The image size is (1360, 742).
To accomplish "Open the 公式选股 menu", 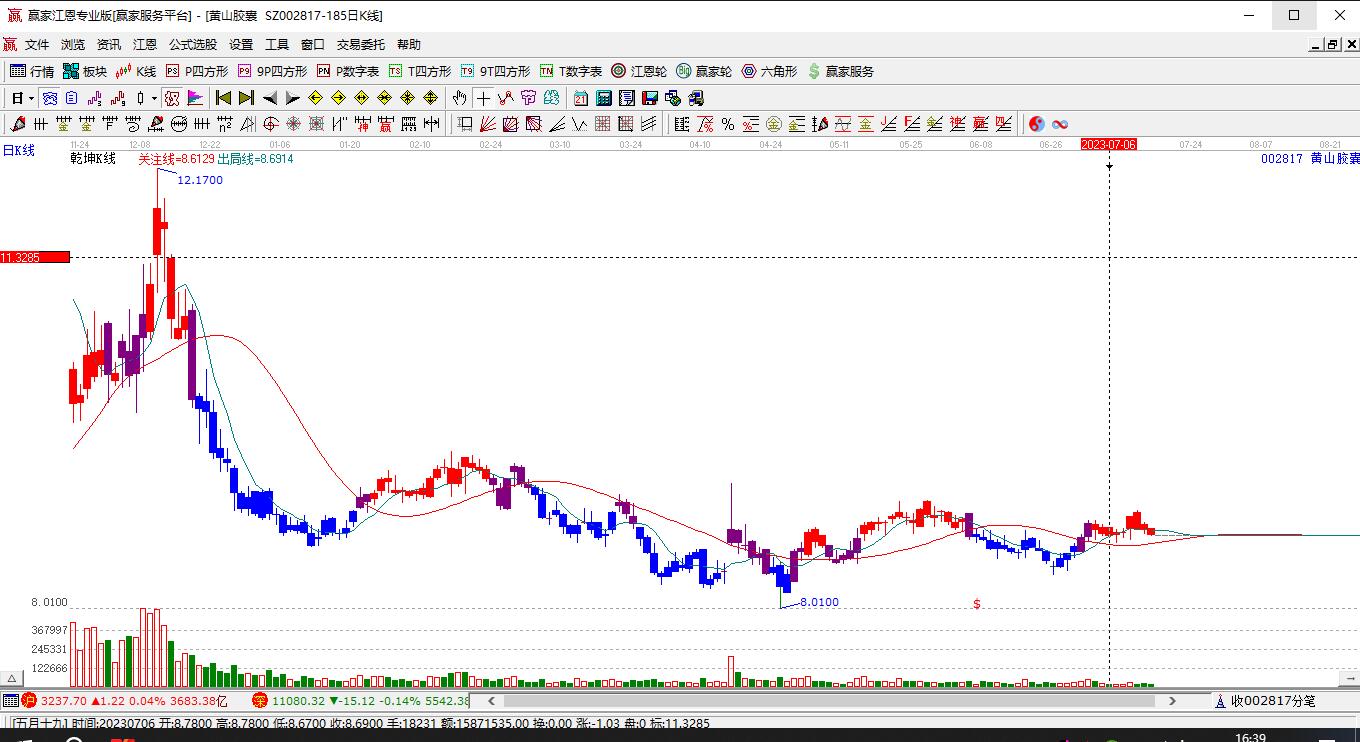I will (x=192, y=45).
